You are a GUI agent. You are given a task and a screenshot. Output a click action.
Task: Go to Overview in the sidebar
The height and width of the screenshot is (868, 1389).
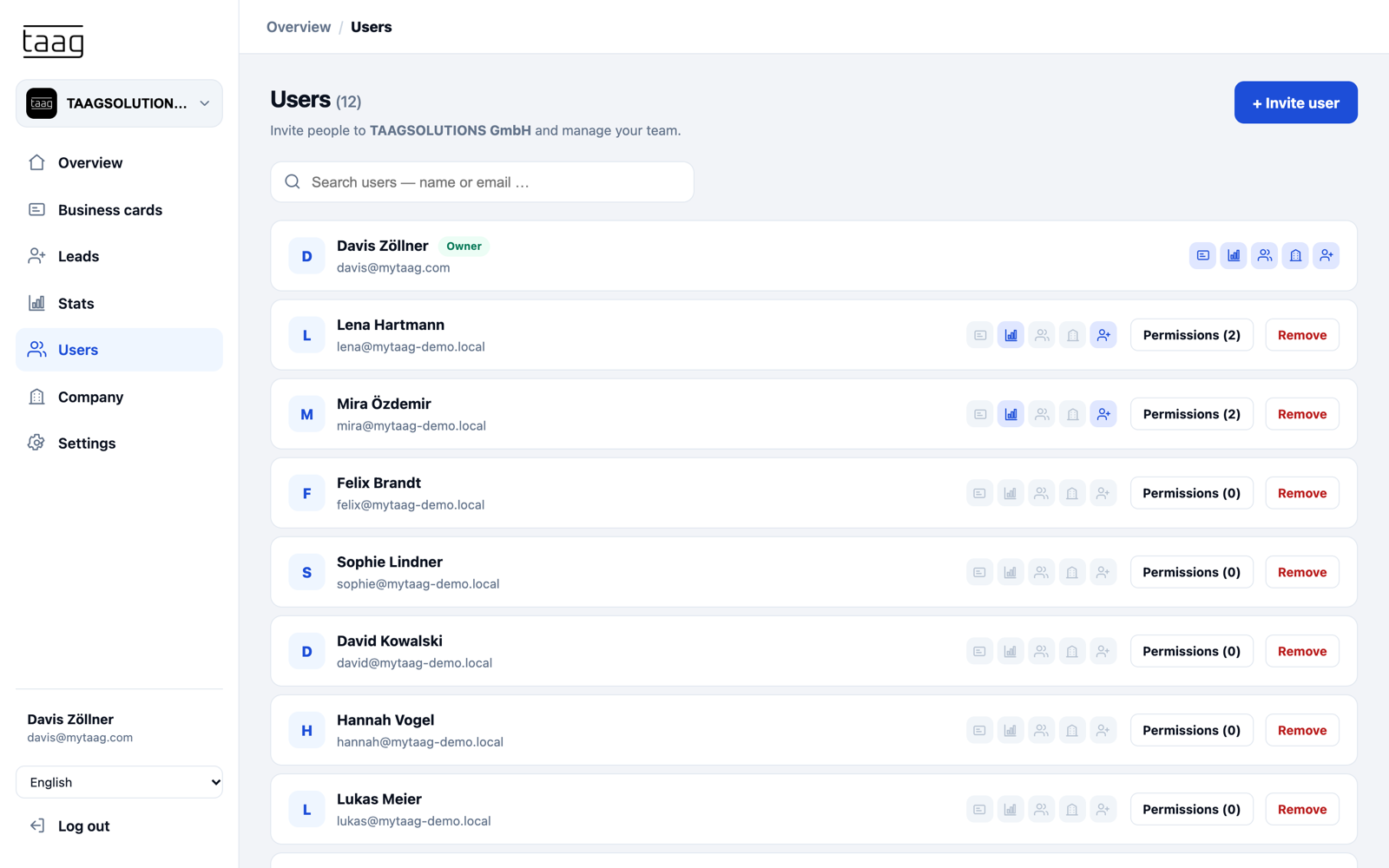click(119, 162)
